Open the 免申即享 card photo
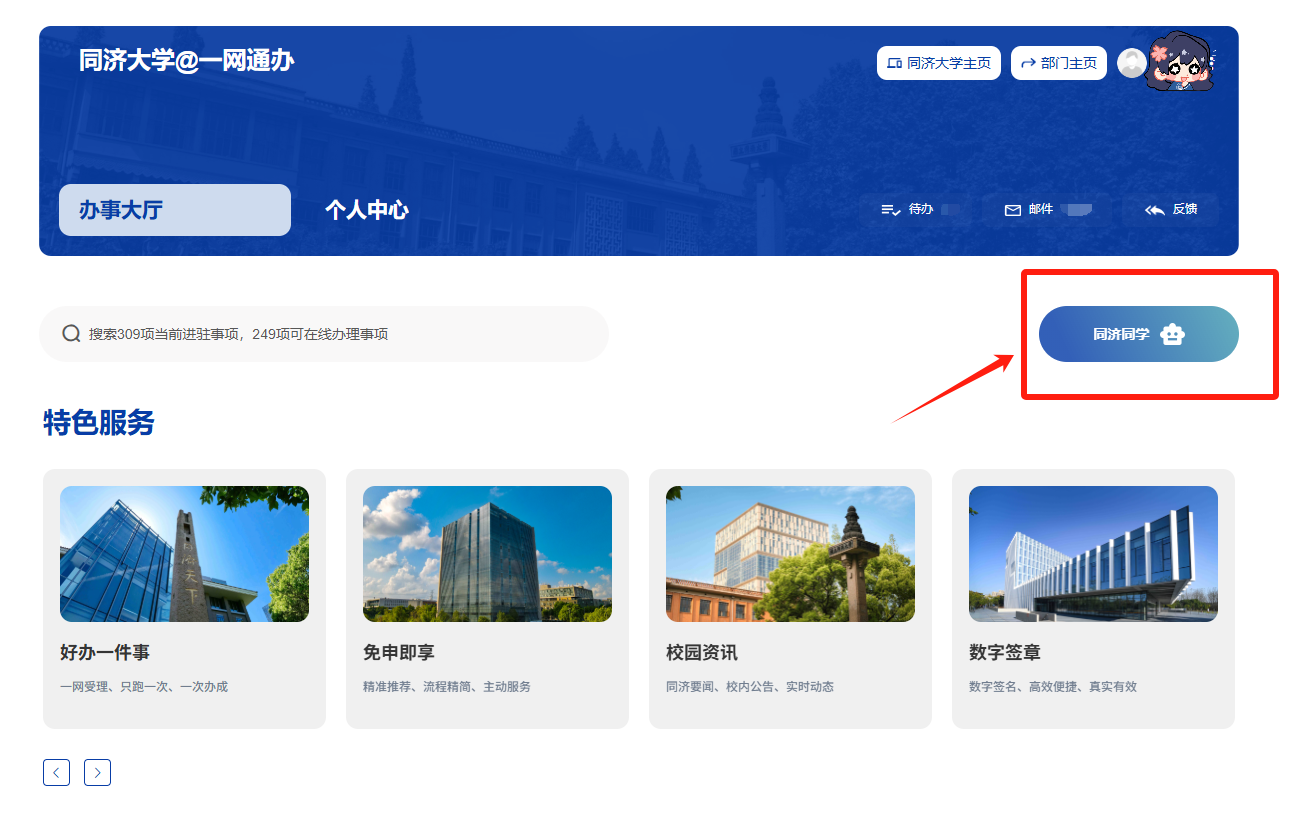This screenshot has width=1293, height=831. click(x=487, y=554)
